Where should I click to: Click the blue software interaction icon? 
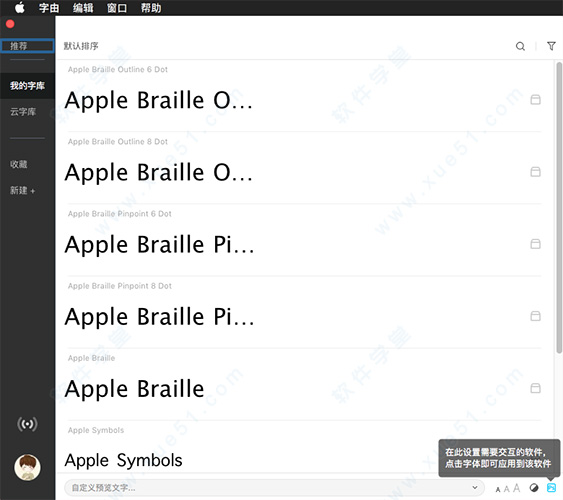(x=551, y=488)
